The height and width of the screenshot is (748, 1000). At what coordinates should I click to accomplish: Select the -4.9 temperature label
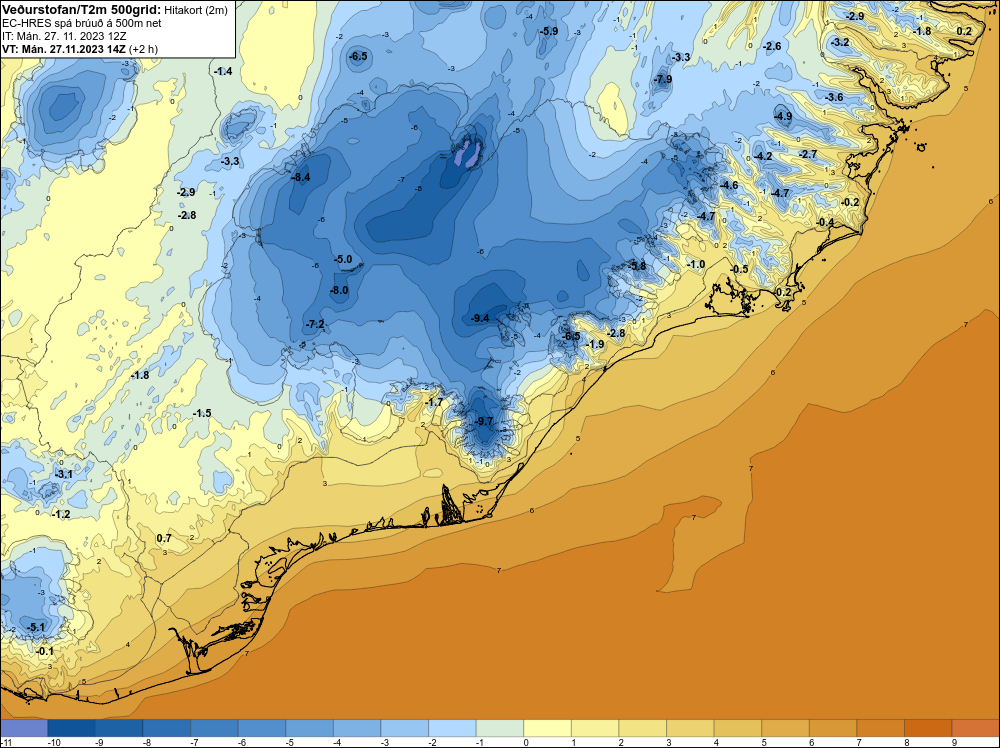(783, 117)
